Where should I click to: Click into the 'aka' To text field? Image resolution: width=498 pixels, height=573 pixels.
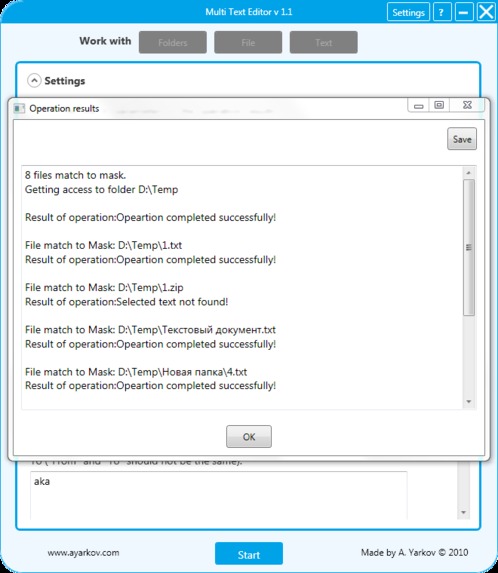click(x=218, y=495)
